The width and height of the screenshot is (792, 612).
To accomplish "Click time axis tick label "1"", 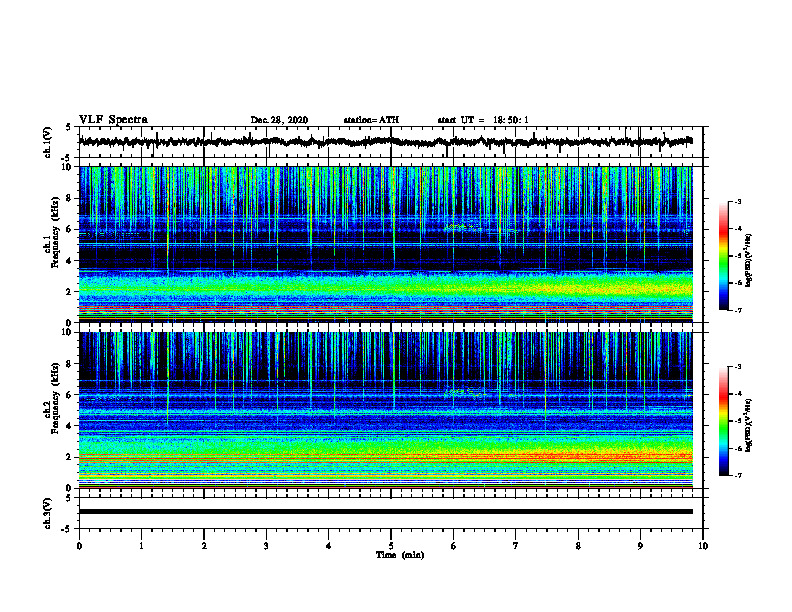I will 141,546.
